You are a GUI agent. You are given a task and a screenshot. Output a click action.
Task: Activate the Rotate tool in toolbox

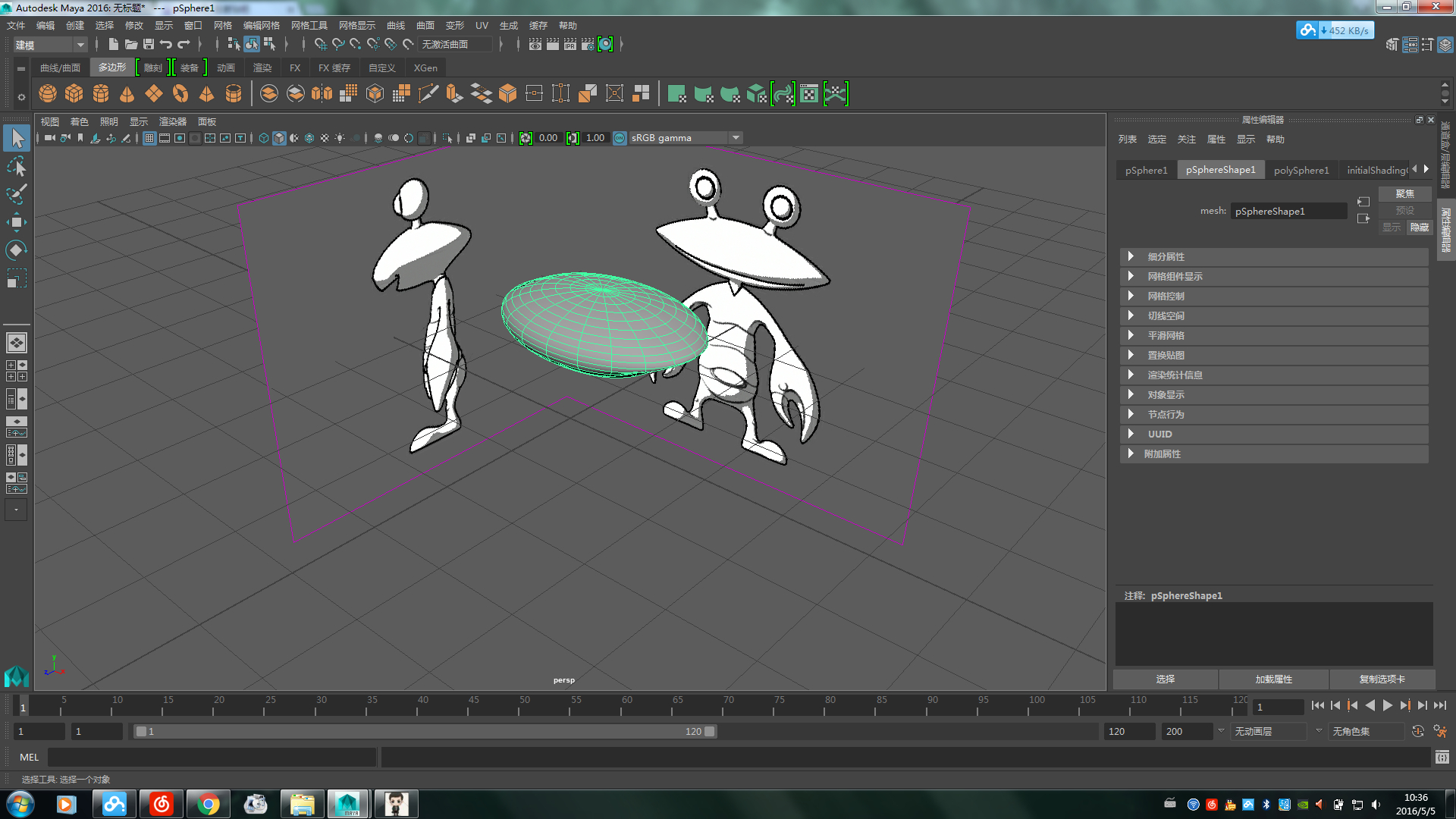pos(16,250)
